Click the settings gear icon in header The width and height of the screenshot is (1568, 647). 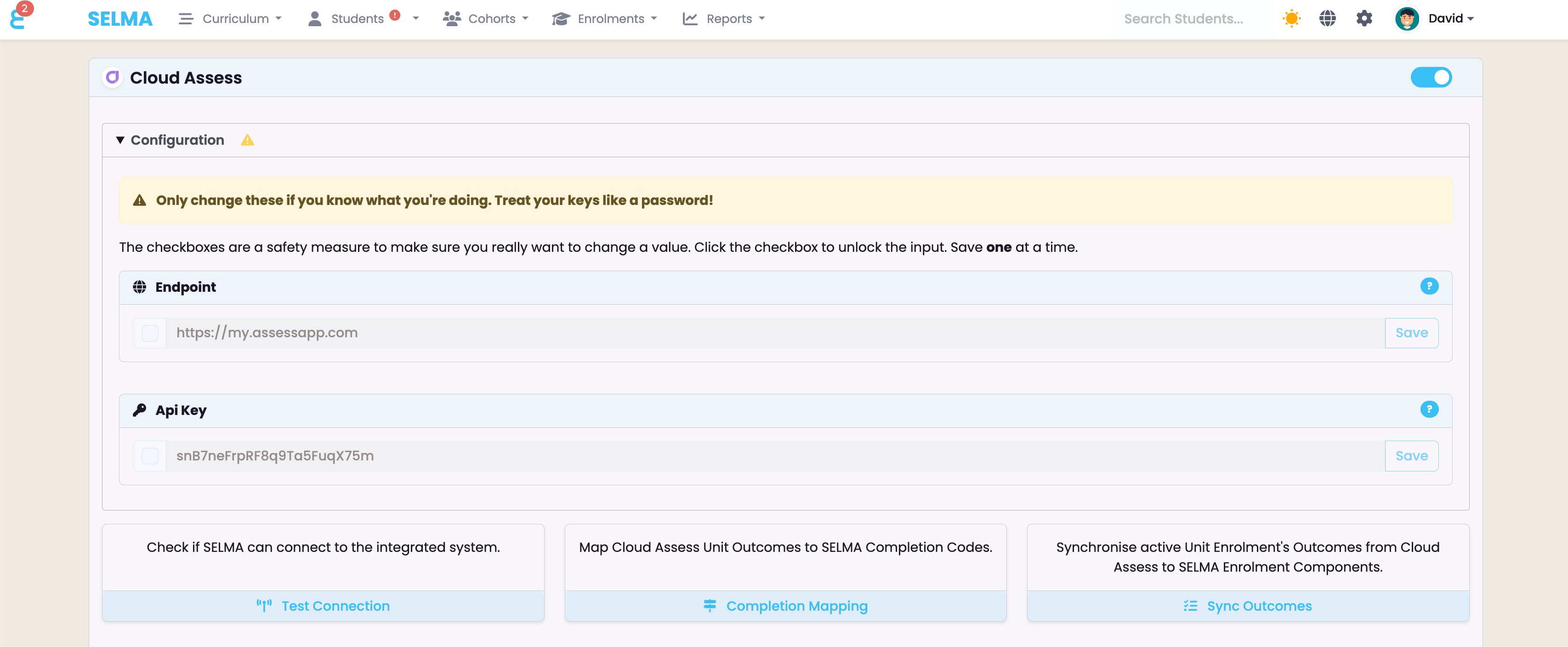[x=1364, y=18]
